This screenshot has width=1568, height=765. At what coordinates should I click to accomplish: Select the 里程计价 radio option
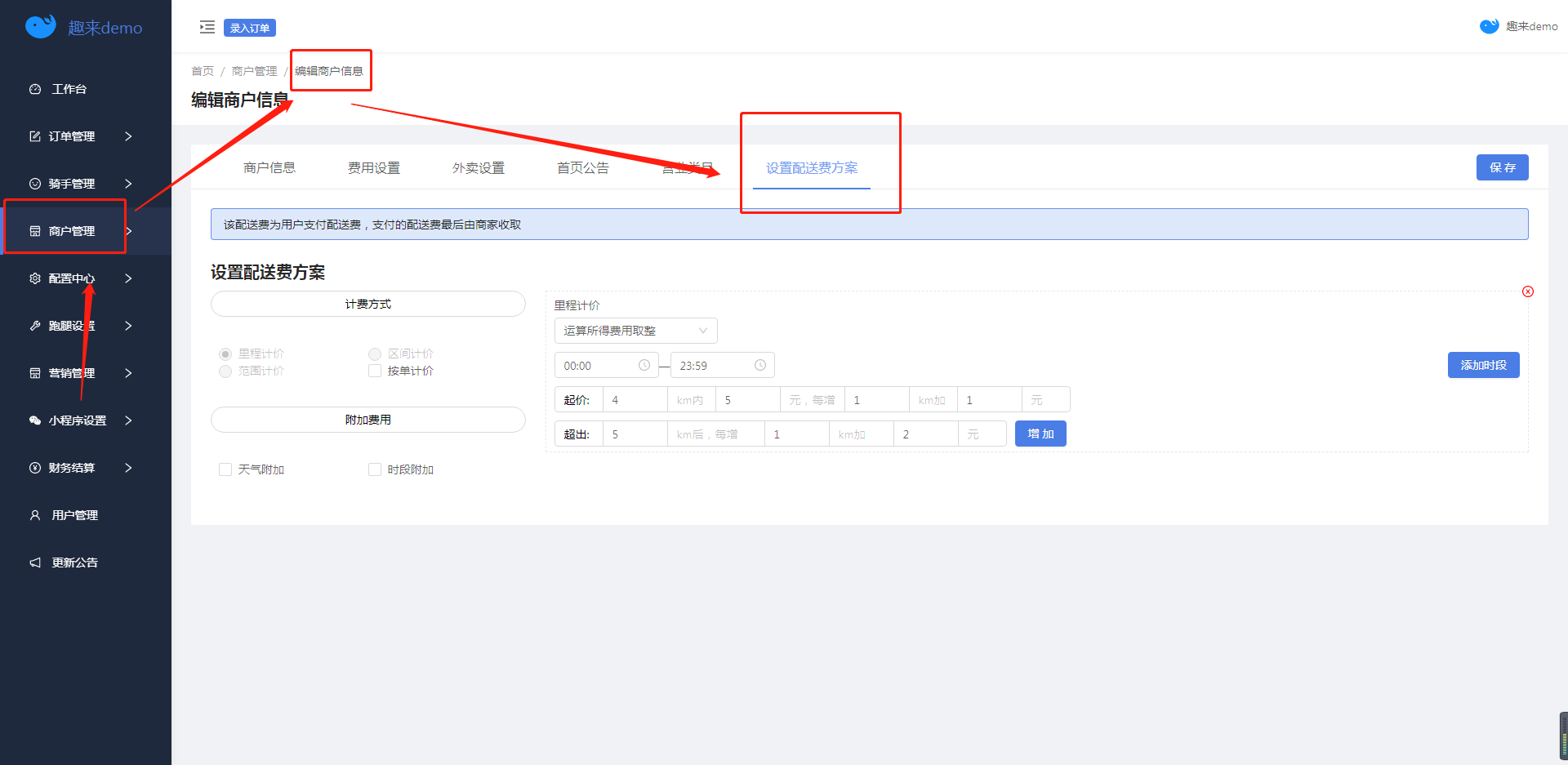tap(225, 354)
